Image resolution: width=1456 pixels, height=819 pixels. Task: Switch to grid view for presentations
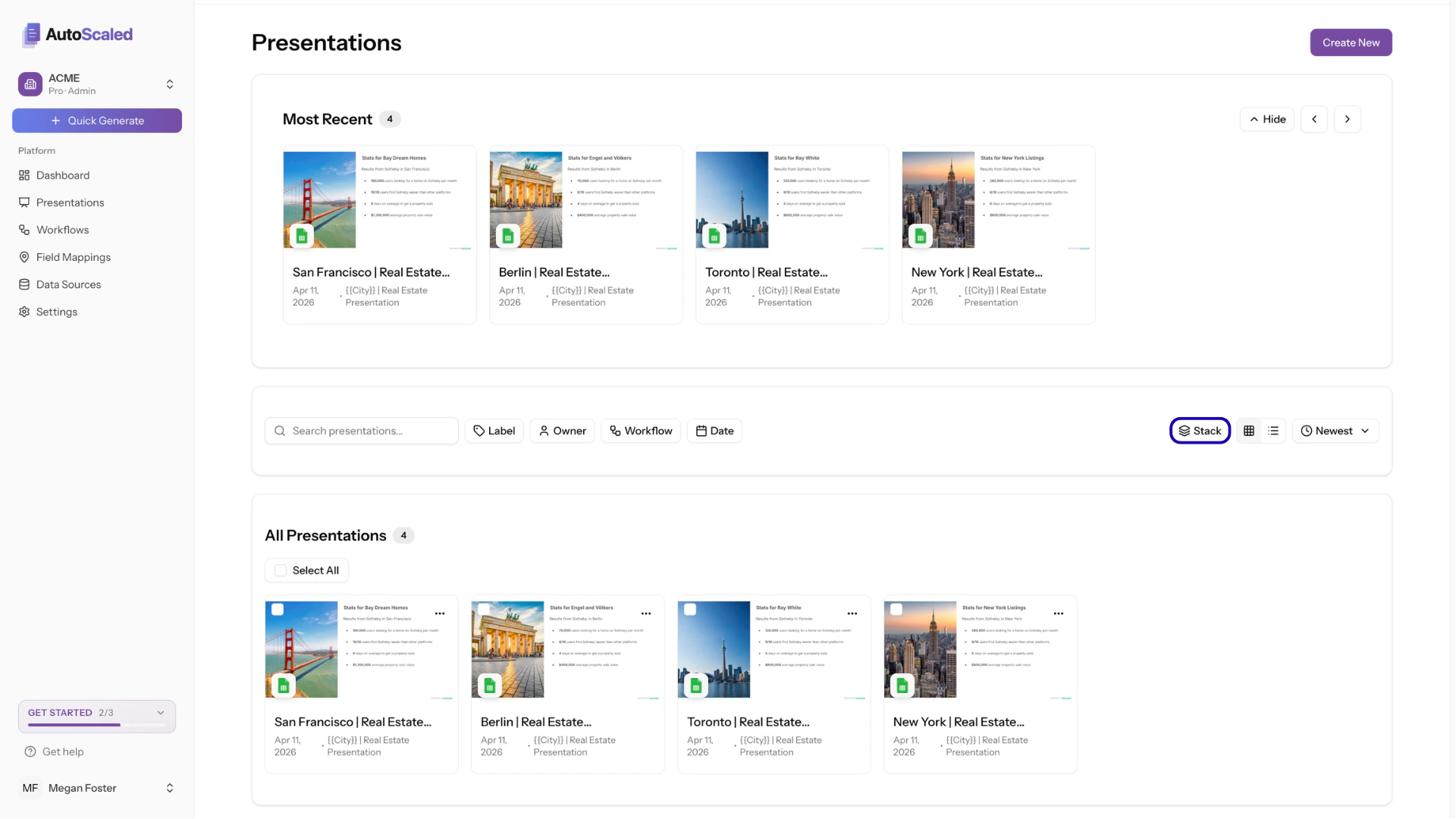[x=1249, y=430]
